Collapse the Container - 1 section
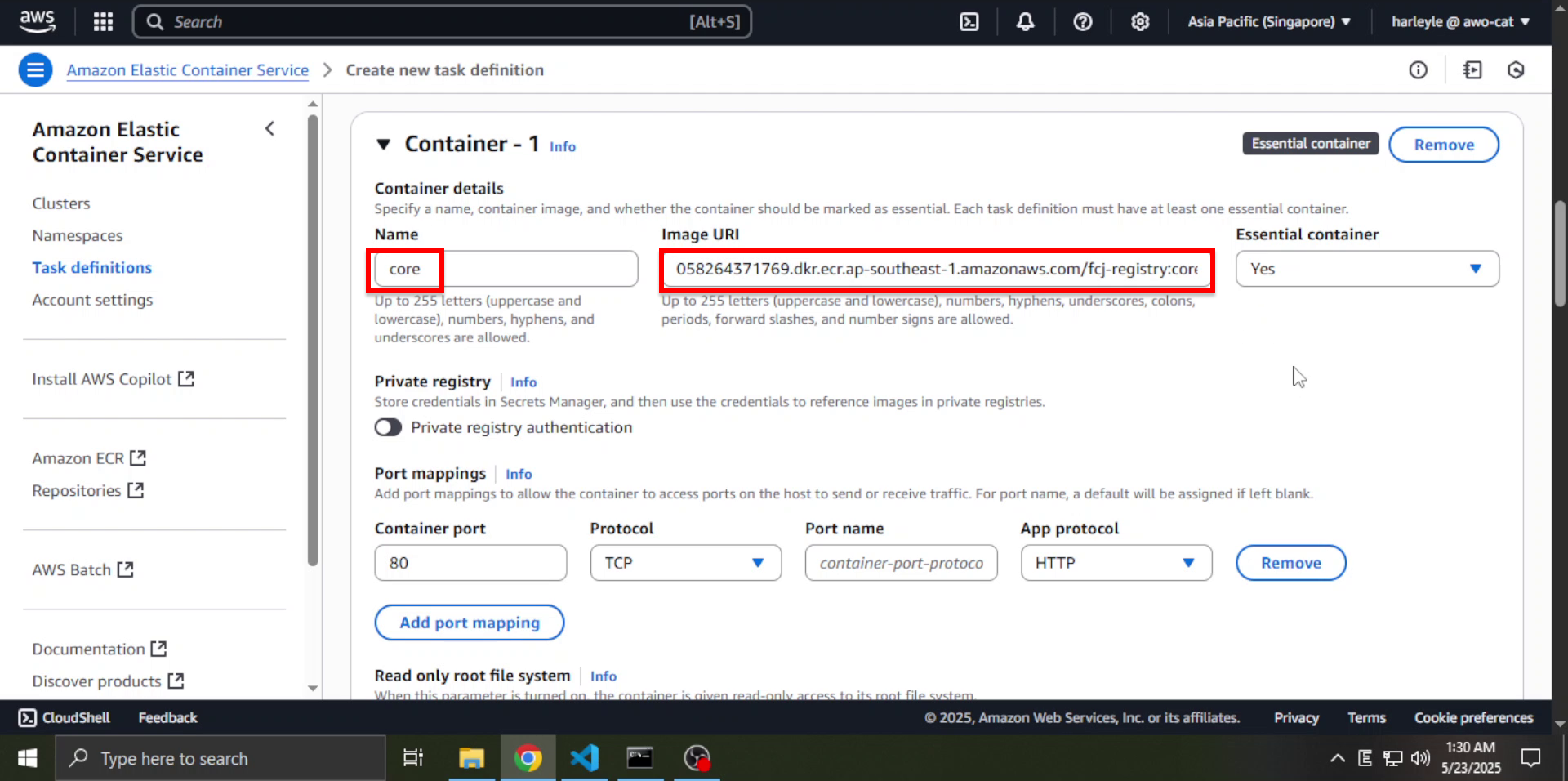Image resolution: width=1568 pixels, height=781 pixels. pos(383,145)
